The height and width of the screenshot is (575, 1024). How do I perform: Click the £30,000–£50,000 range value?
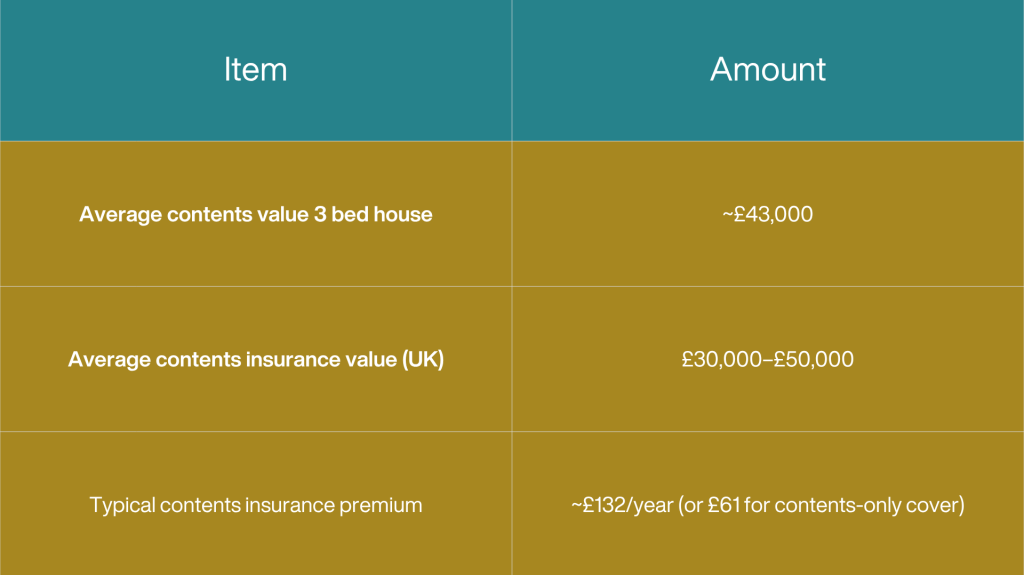767,359
